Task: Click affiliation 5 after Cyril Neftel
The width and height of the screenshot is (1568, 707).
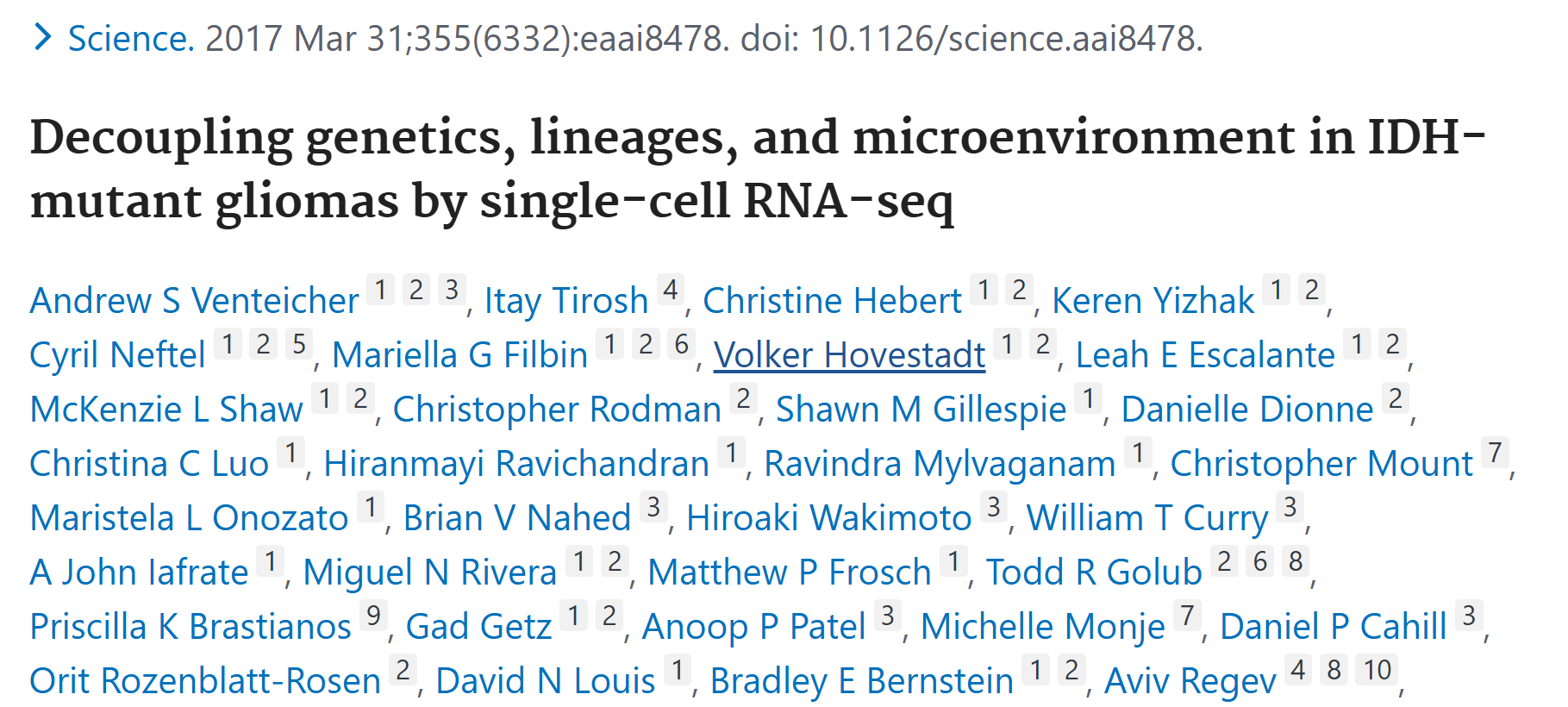Action: click(298, 344)
